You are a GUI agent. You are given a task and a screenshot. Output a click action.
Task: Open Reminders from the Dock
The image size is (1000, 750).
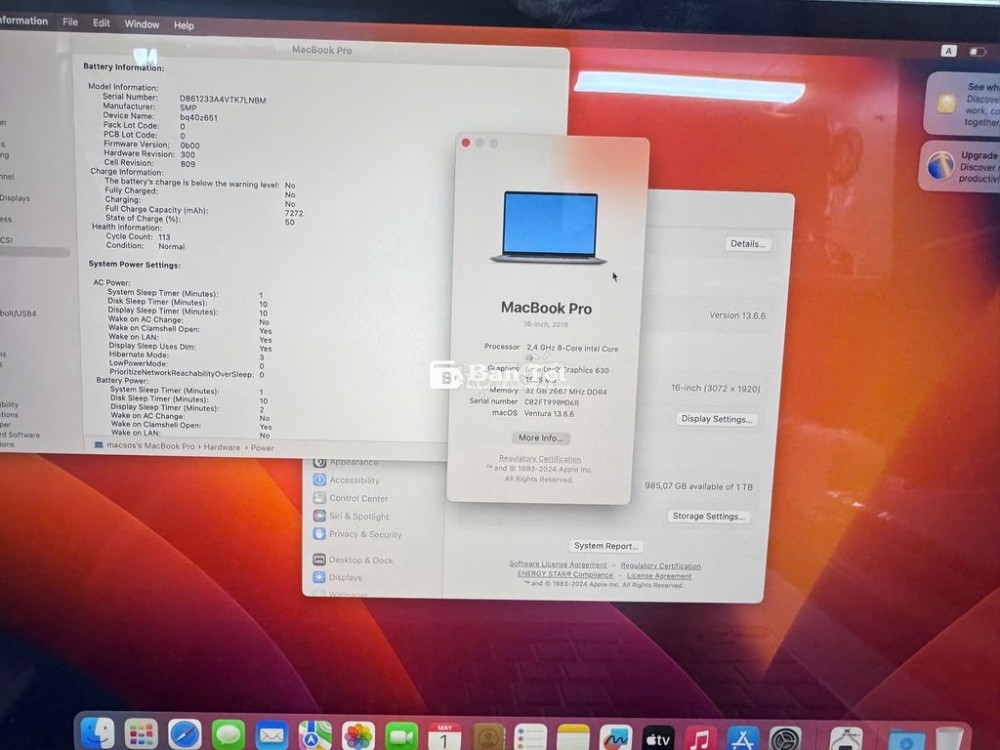tap(531, 739)
